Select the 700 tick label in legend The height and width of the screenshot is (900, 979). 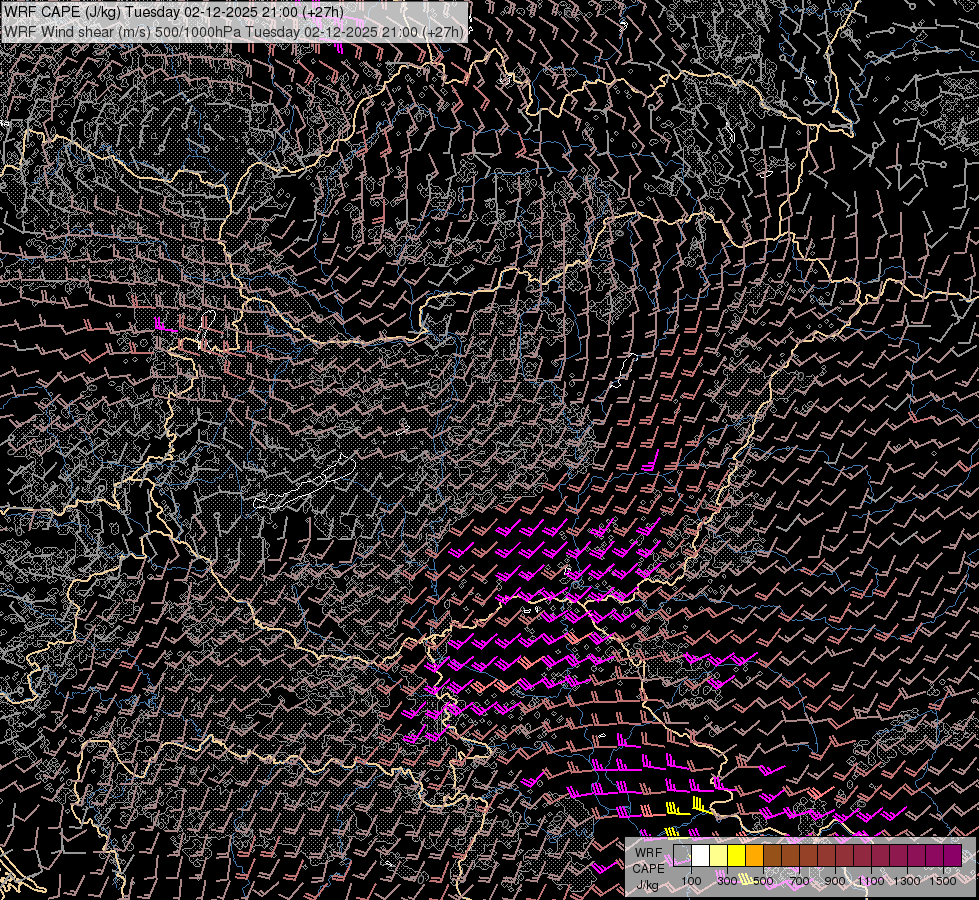click(799, 881)
